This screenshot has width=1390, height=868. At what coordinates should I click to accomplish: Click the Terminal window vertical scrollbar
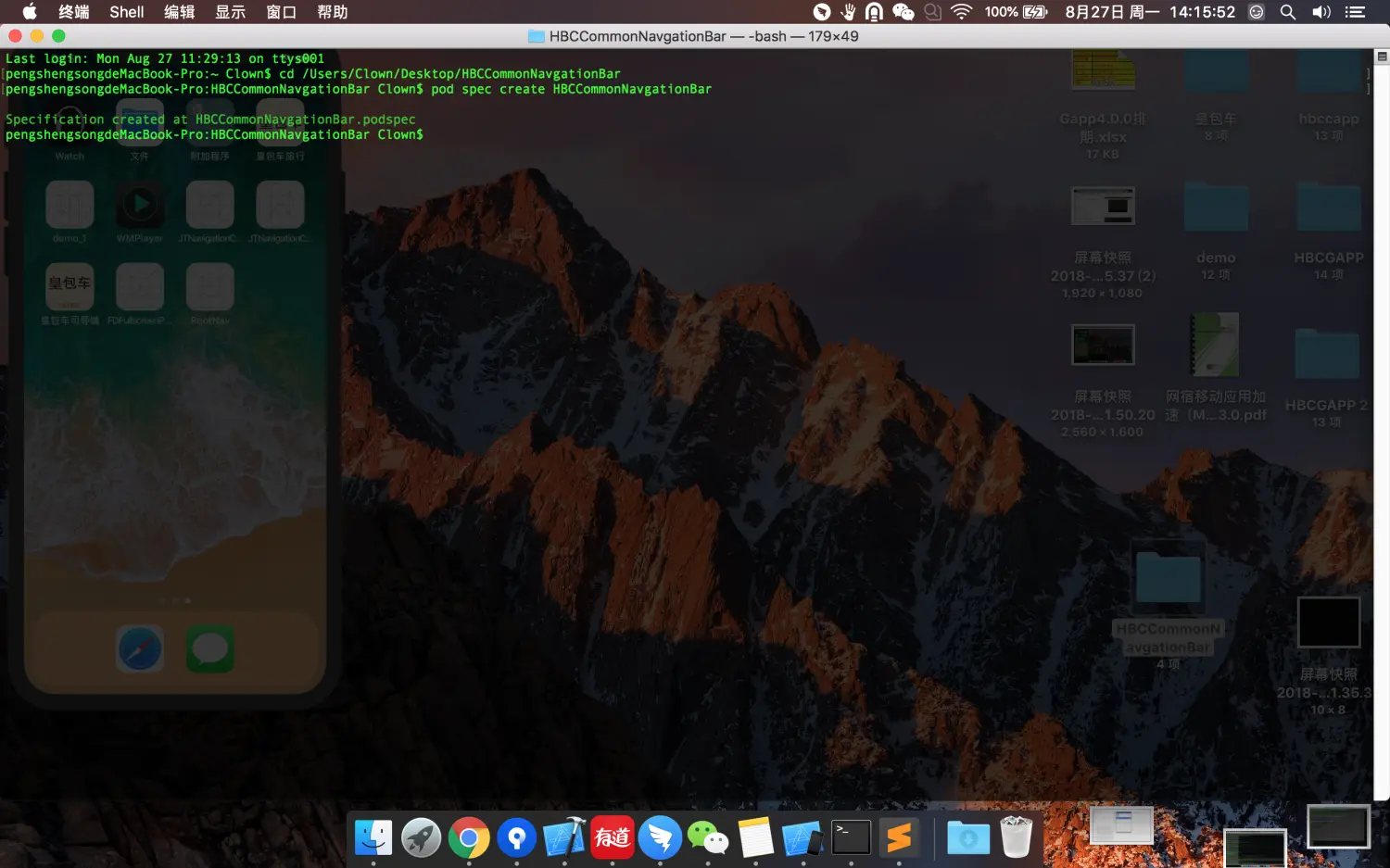click(x=1382, y=431)
